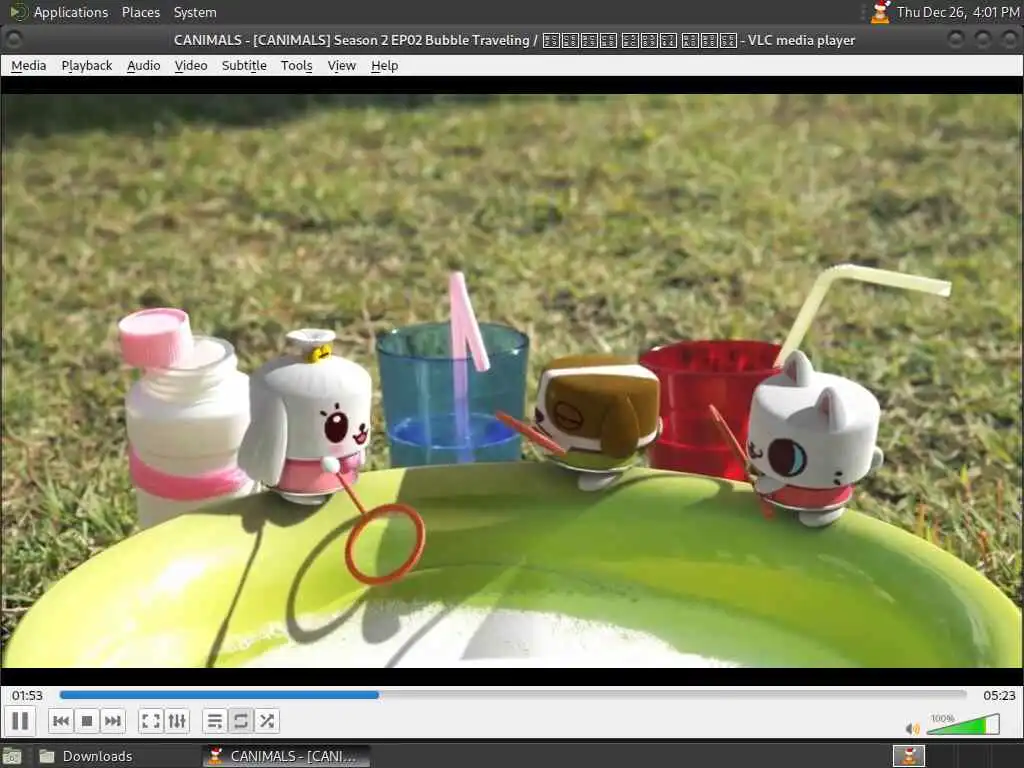Viewport: 1024px width, 768px height.
Task: Show extended settings equalizer panel
Action: click(x=177, y=721)
